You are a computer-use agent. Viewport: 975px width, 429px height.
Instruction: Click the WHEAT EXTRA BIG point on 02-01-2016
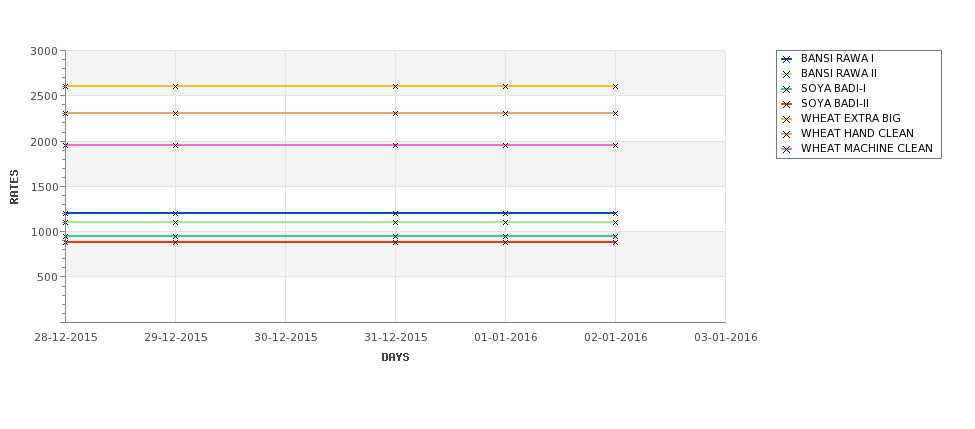616,86
